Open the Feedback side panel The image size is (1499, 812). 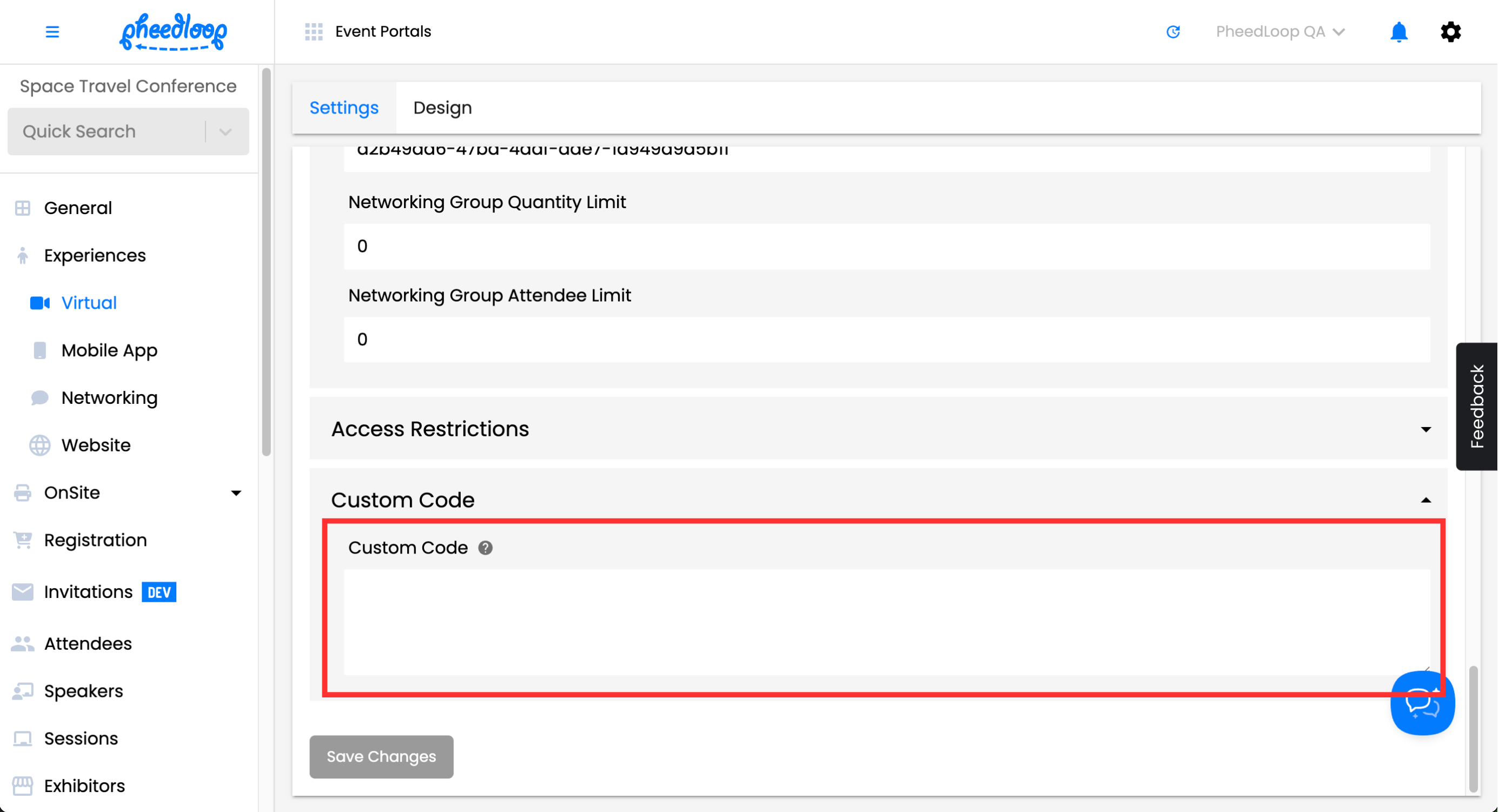(x=1476, y=406)
